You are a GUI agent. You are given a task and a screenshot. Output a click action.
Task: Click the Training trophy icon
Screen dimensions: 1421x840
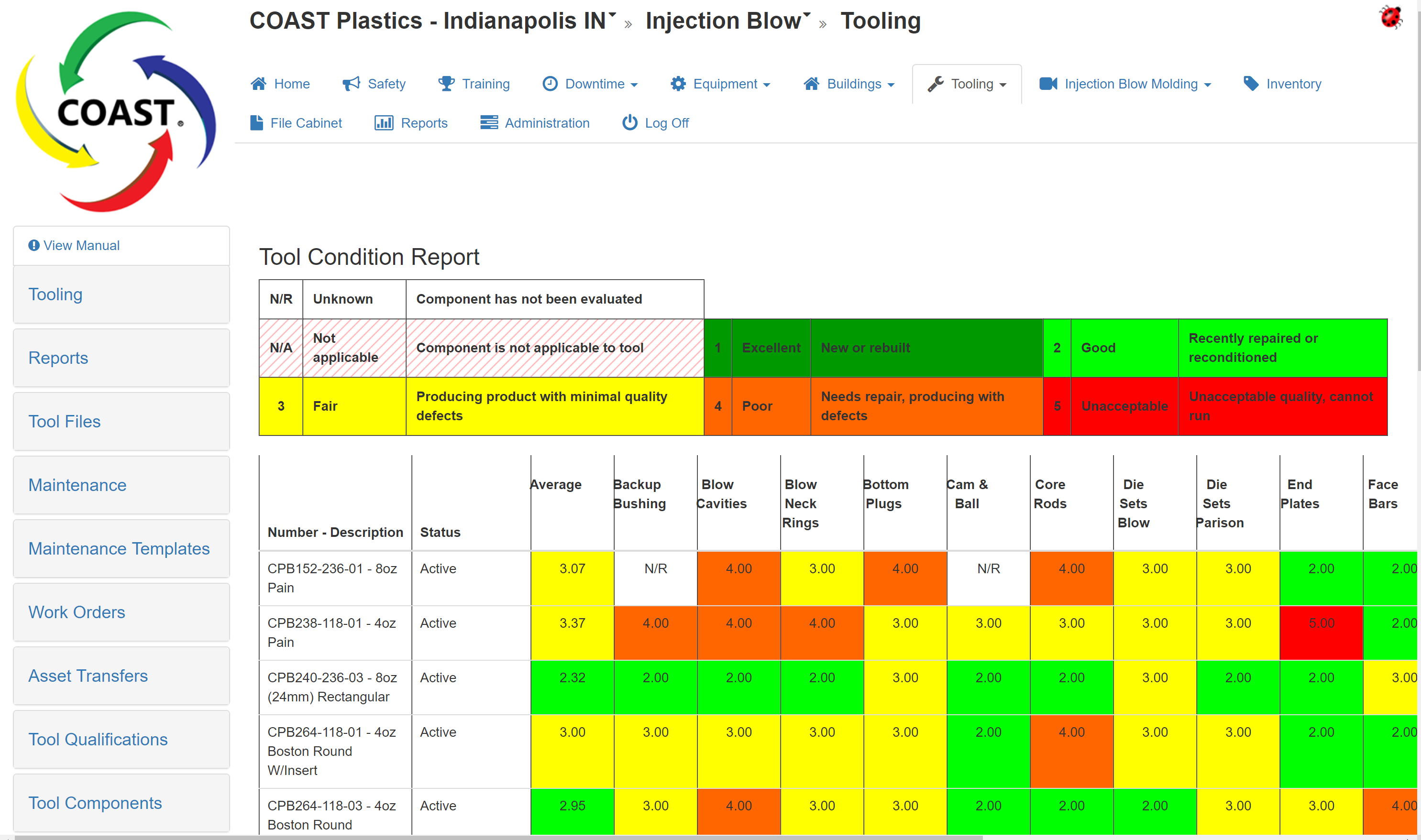(447, 83)
